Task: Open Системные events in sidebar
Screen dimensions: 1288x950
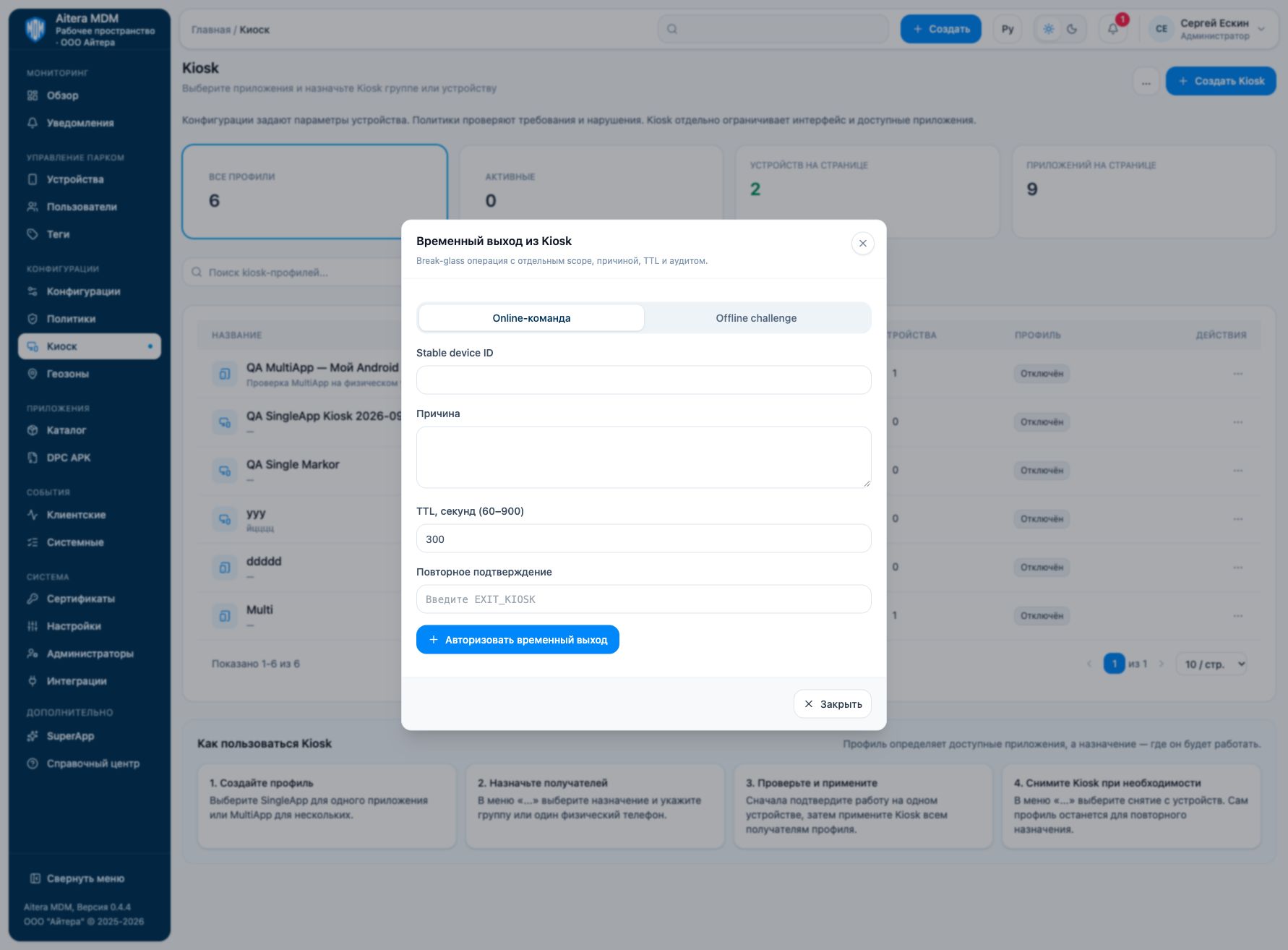Action: click(x=89, y=542)
